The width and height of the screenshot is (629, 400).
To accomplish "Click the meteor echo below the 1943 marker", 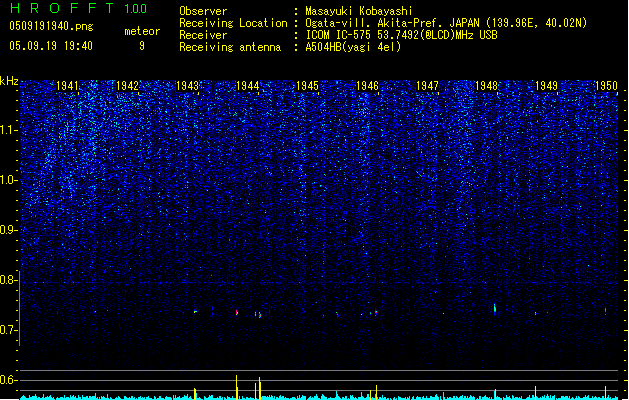I will pyautogui.click(x=195, y=312).
